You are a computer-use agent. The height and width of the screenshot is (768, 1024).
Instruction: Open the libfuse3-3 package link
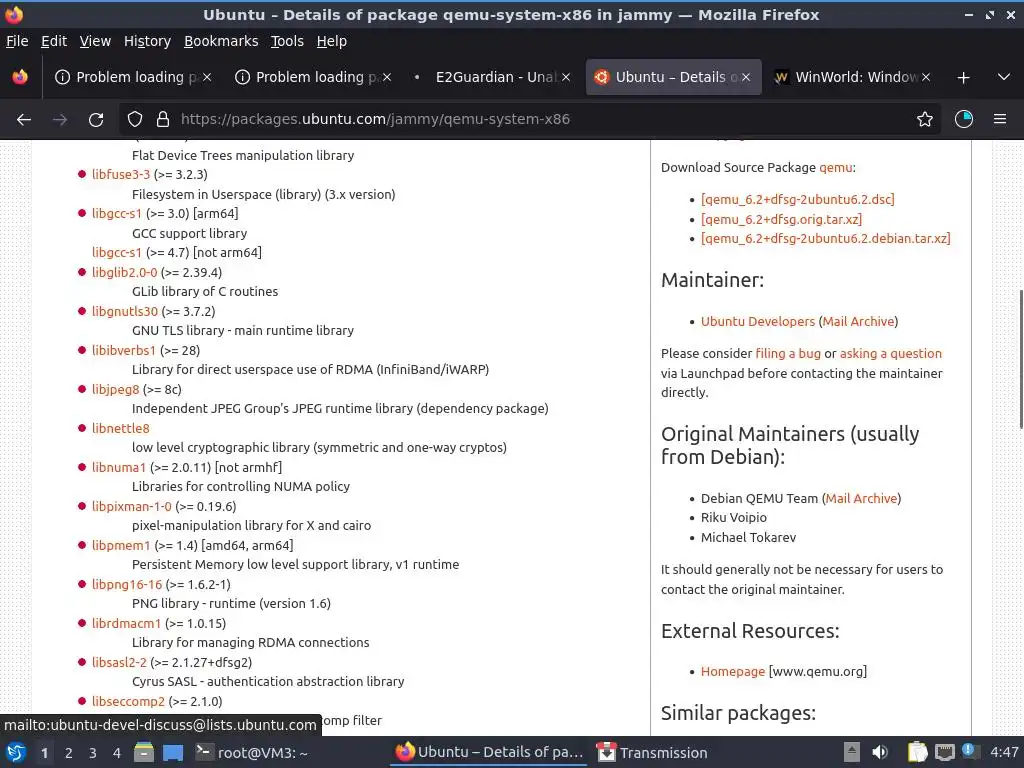(x=121, y=174)
